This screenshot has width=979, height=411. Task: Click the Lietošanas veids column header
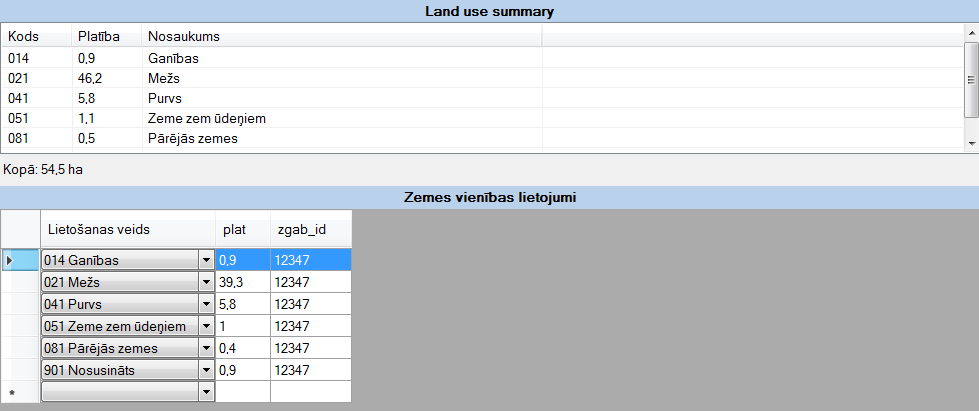pyautogui.click(x=127, y=230)
